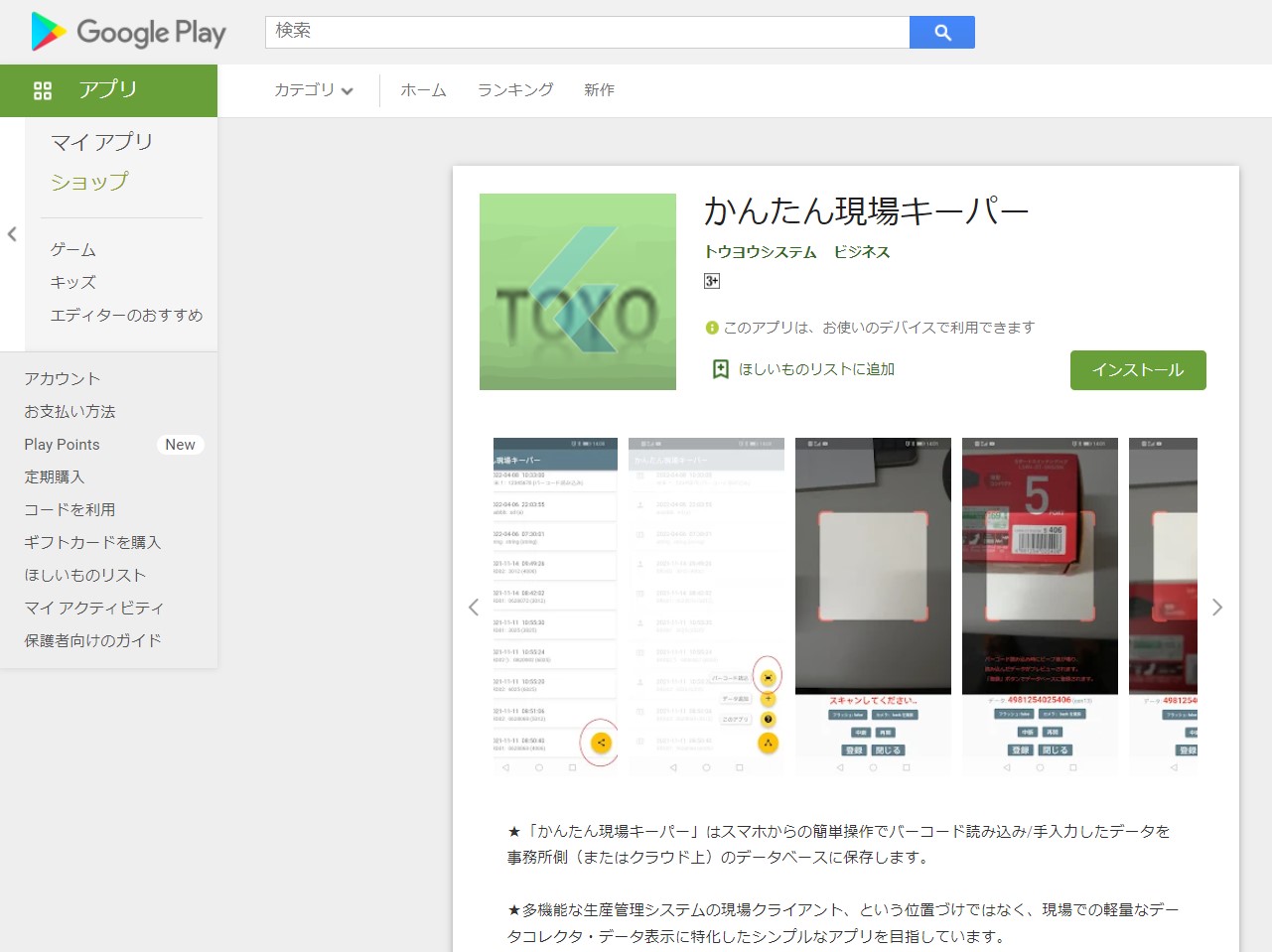Viewport: 1272px width, 952px height.
Task: Open the ランキング tab
Action: 515,90
